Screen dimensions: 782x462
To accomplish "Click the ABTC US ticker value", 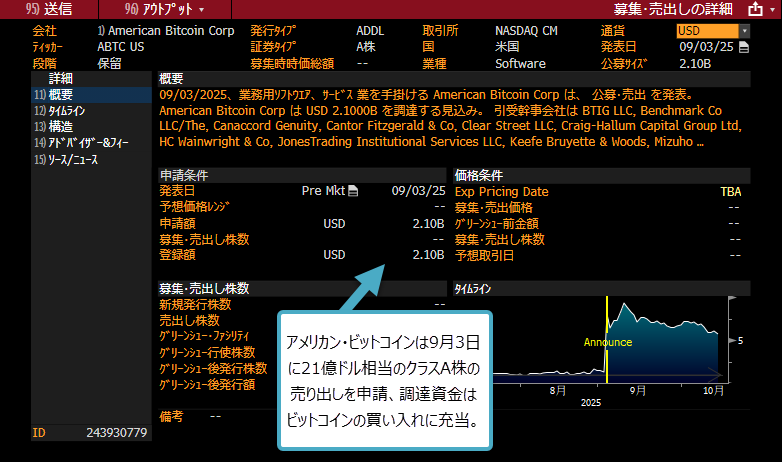I will pyautogui.click(x=120, y=47).
